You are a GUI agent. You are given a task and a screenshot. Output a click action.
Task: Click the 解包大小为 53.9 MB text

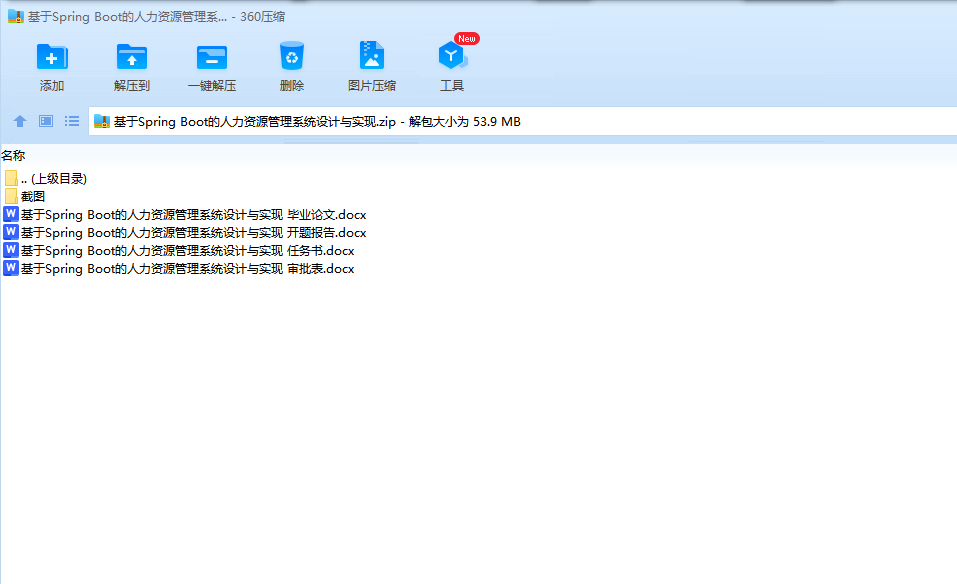tap(464, 121)
